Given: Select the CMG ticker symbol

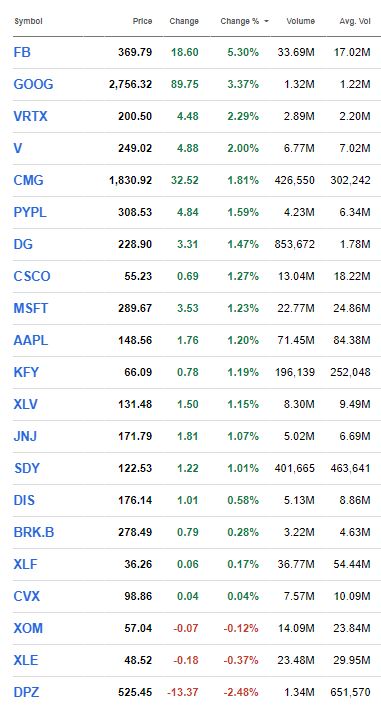Looking at the screenshot, I should point(29,180).
